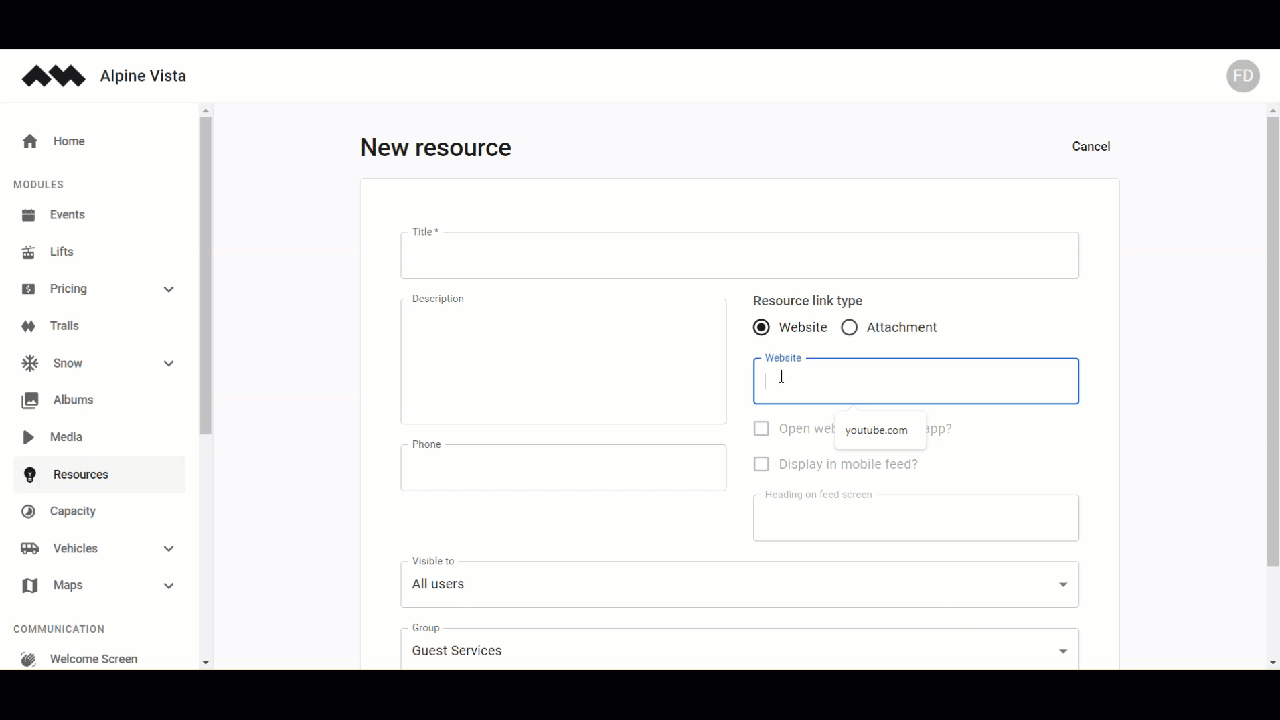Expand the Pricing submenu chevron
Viewport: 1280px width, 720px height.
point(168,289)
